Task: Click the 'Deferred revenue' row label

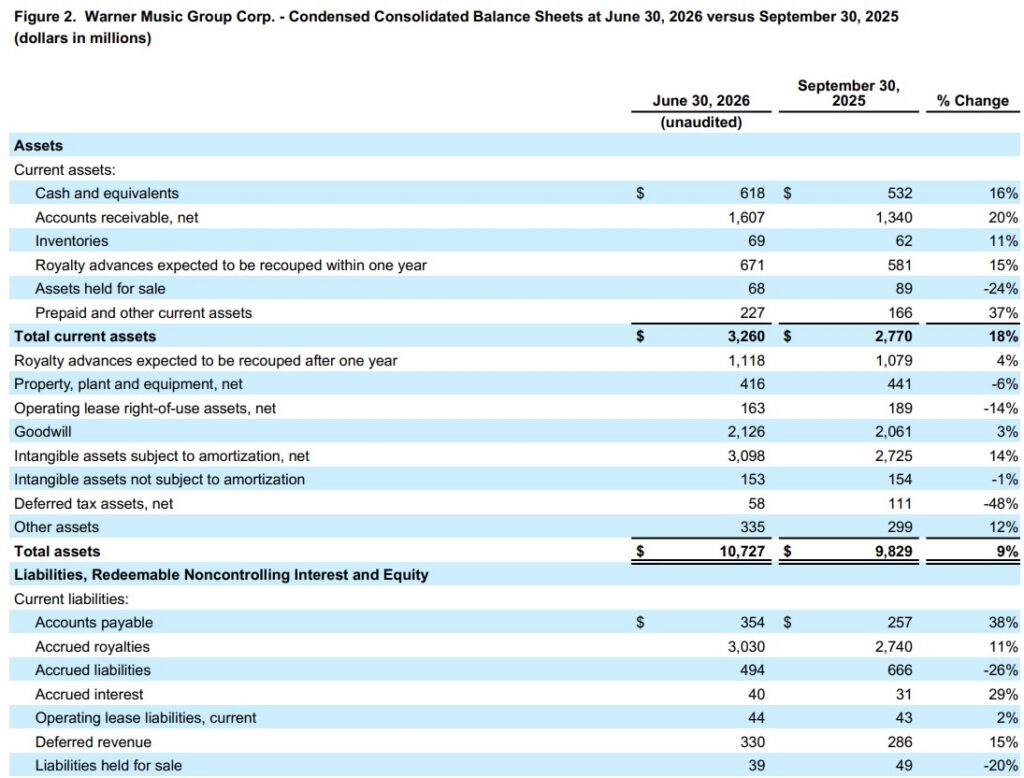Action: point(93,742)
